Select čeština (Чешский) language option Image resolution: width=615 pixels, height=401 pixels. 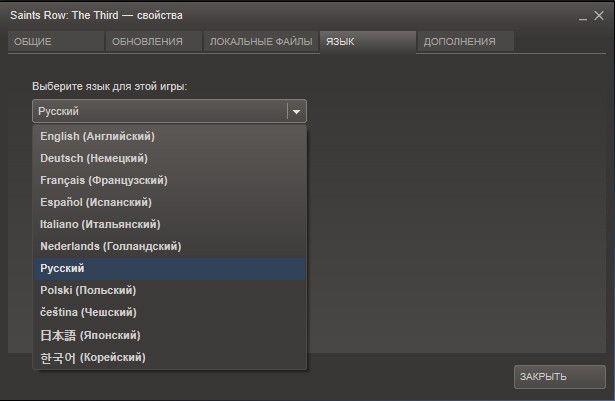(x=88, y=312)
